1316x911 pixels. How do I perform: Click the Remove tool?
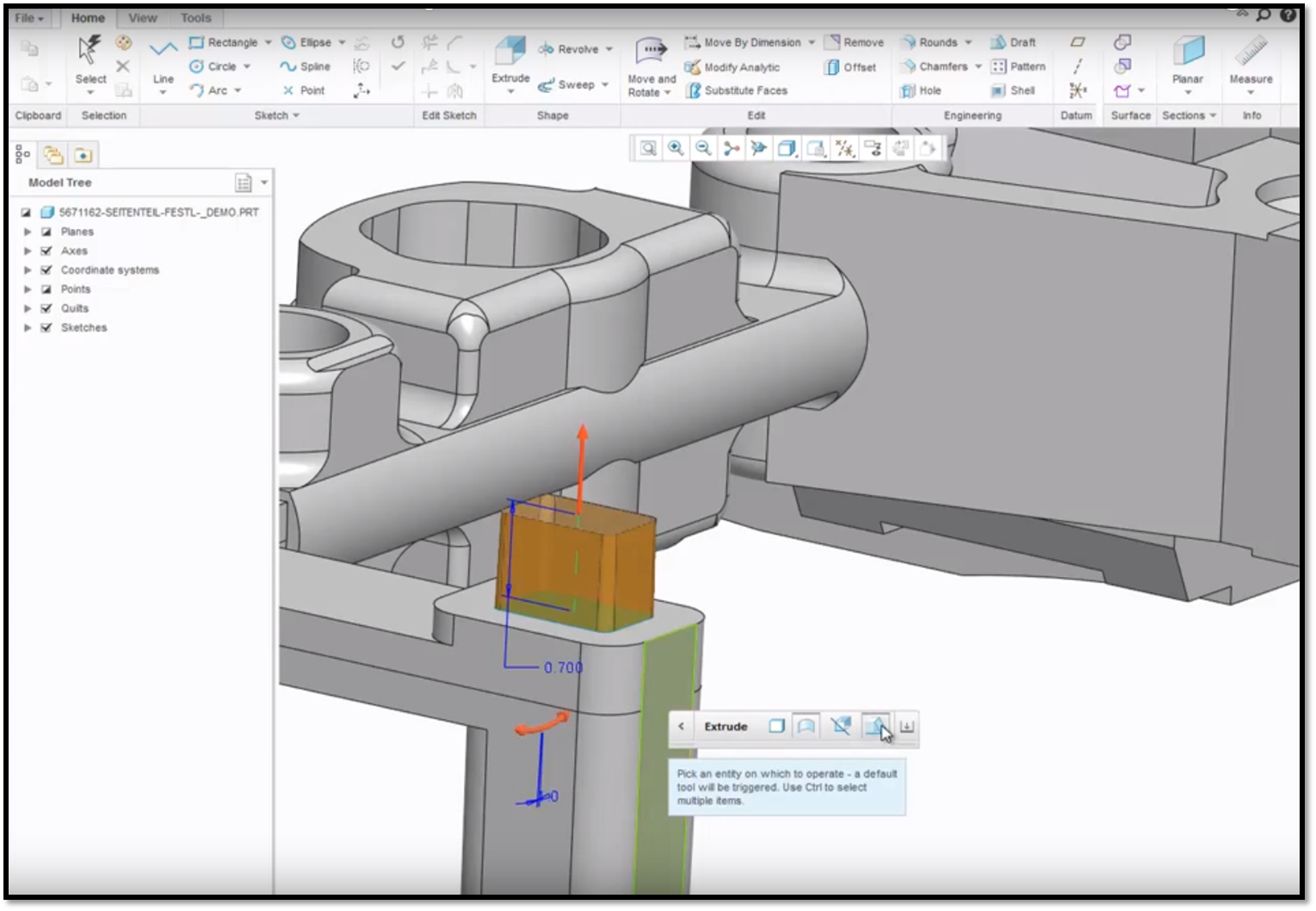855,42
